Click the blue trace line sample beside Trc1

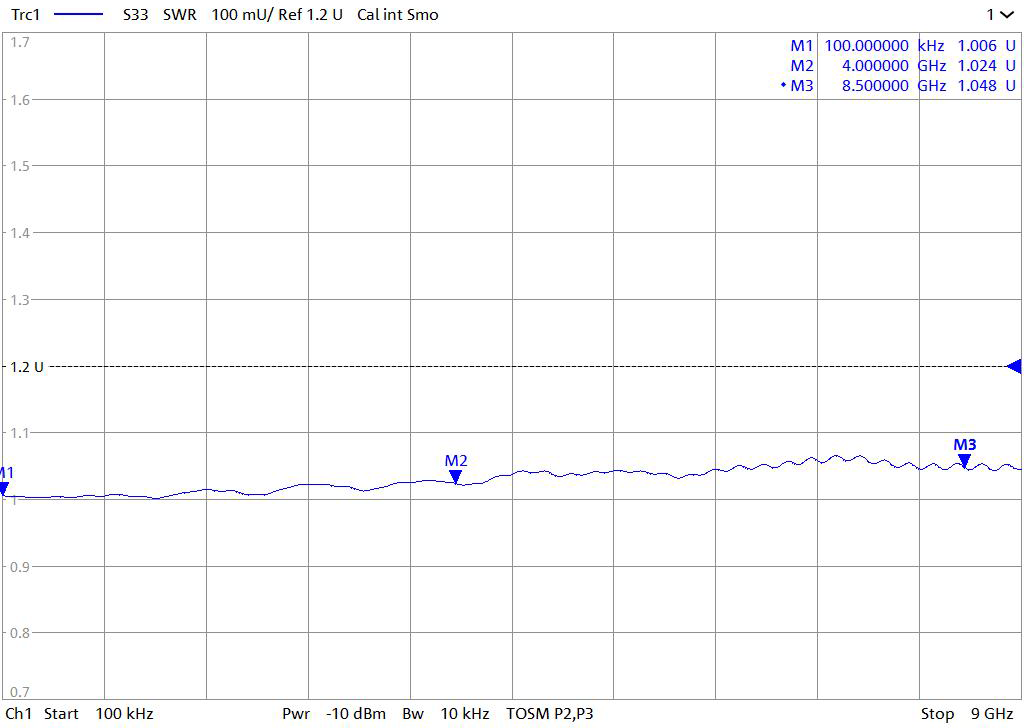77,15
